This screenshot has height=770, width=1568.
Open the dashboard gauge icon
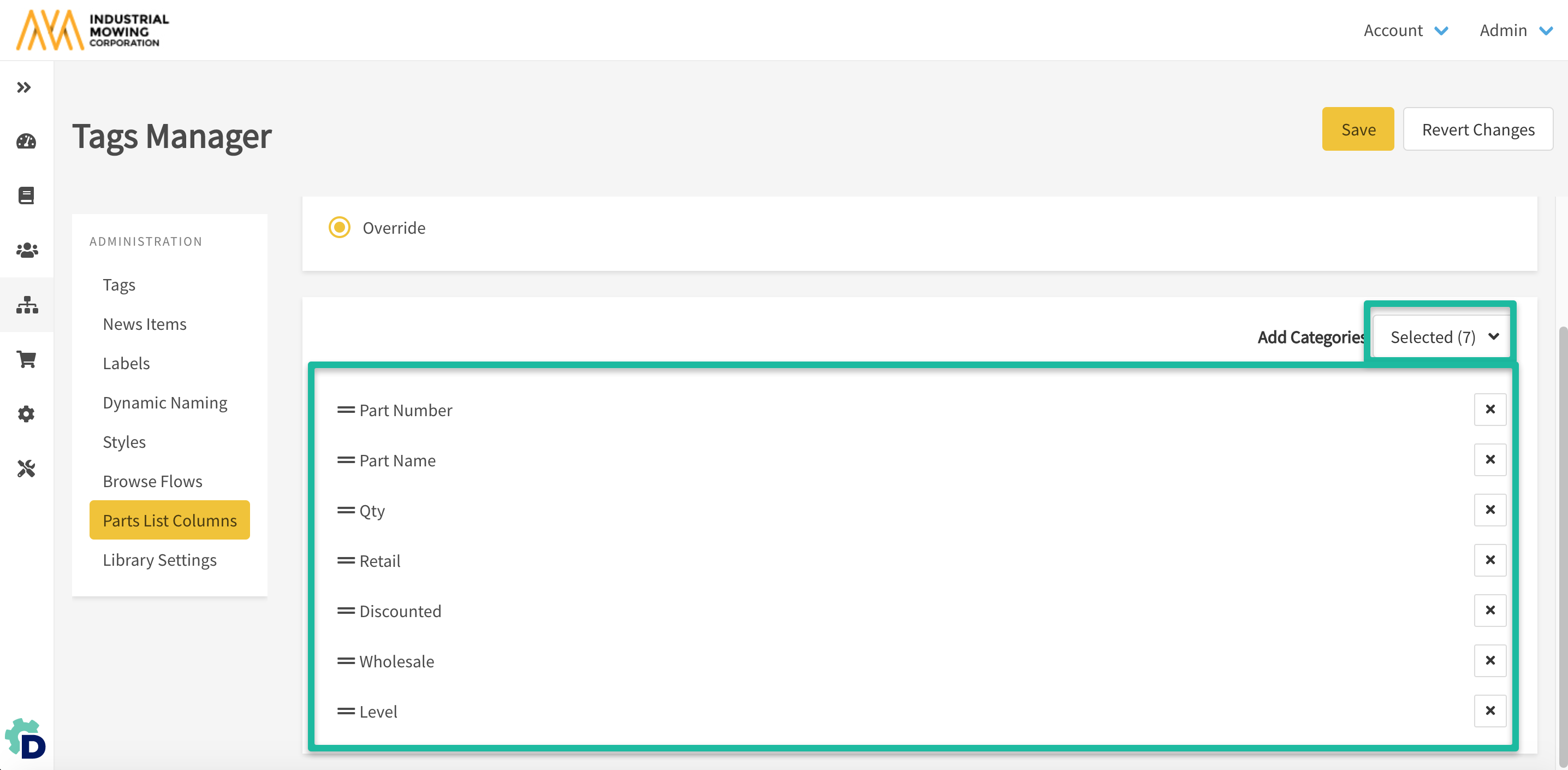[26, 141]
